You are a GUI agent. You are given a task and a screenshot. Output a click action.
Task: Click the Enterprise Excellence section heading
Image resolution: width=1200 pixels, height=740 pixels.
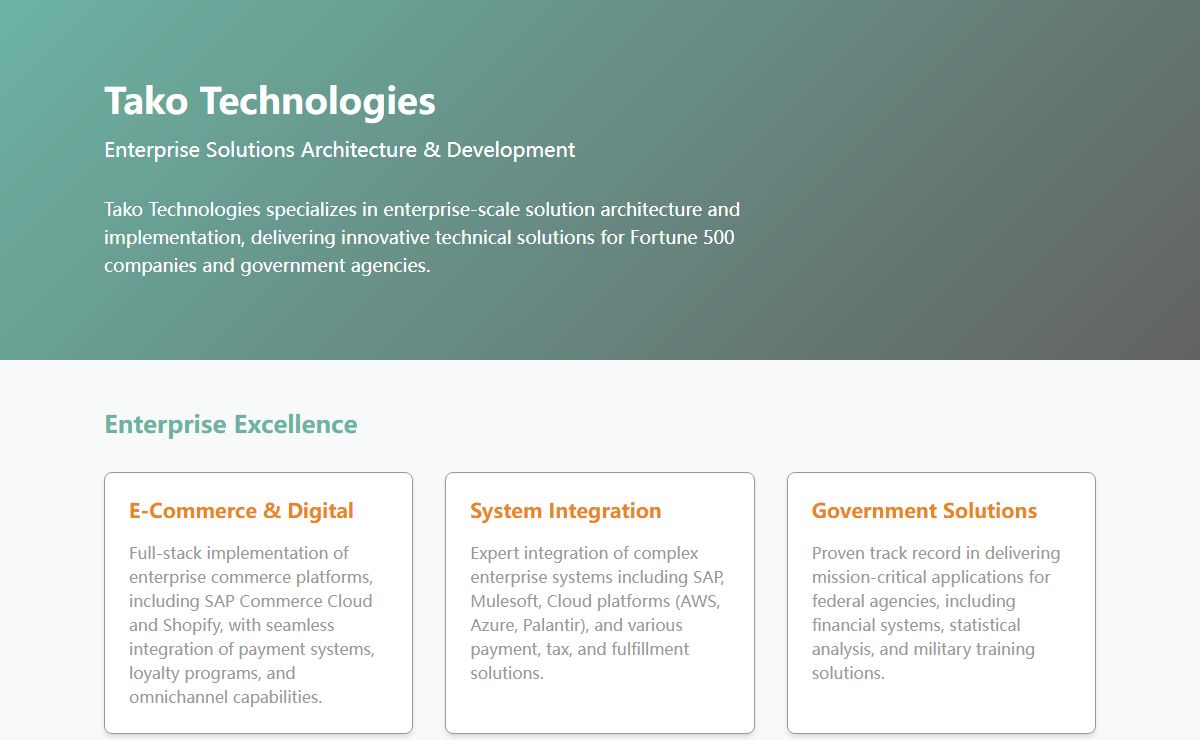click(231, 424)
